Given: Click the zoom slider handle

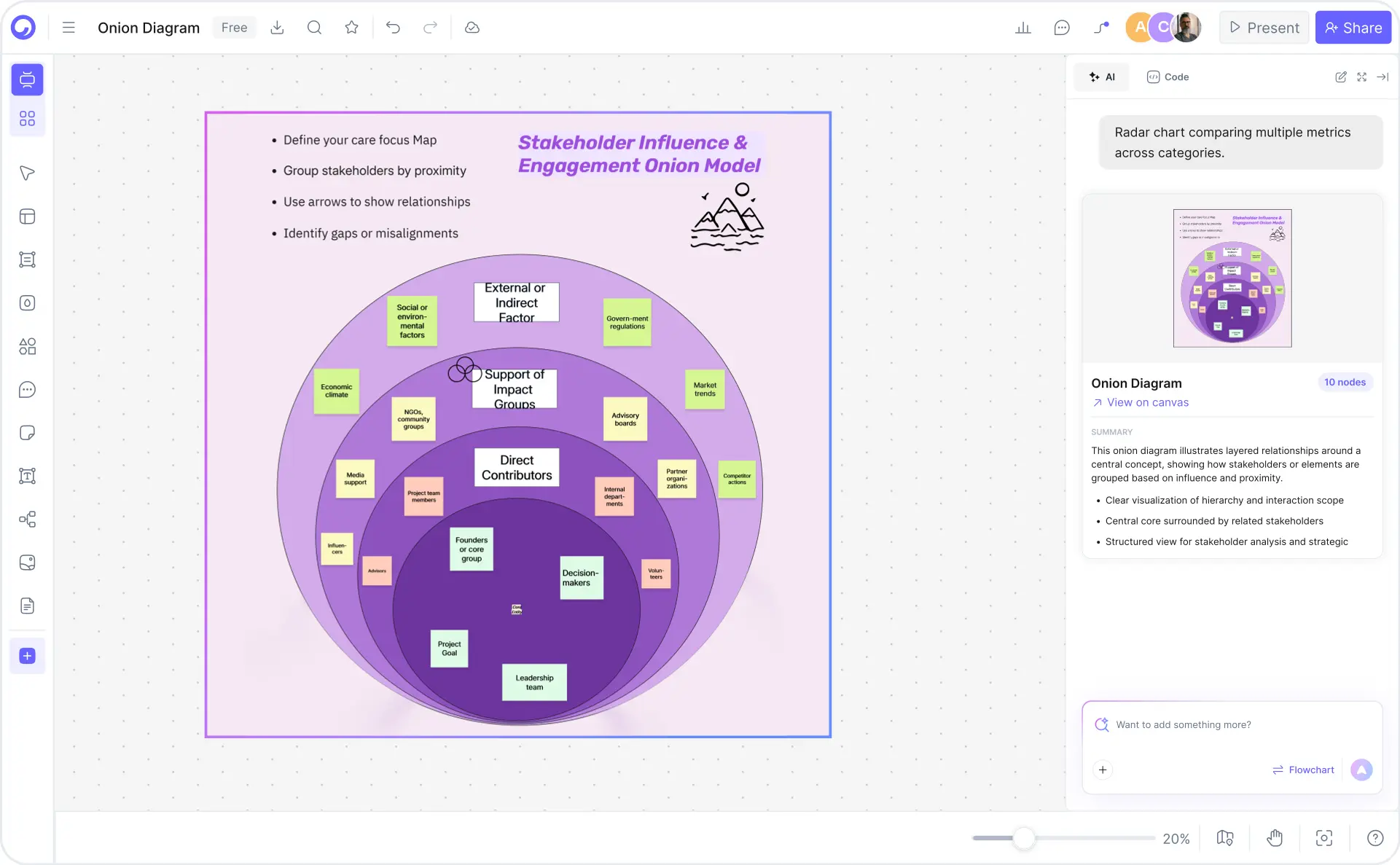Looking at the screenshot, I should tap(1024, 838).
